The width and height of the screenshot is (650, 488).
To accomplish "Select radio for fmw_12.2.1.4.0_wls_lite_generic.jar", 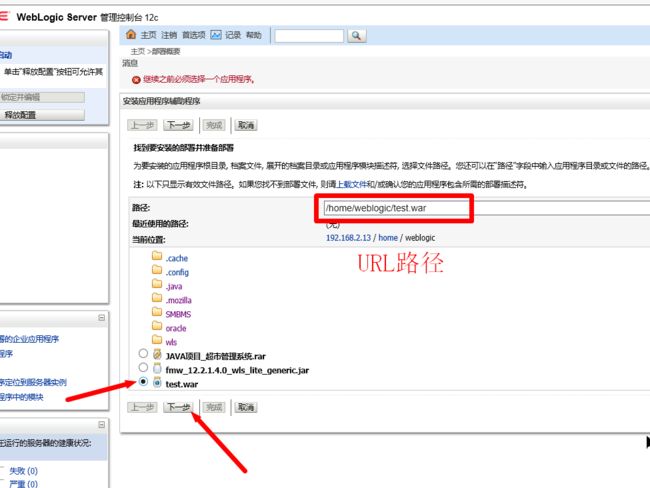I will tap(143, 367).
